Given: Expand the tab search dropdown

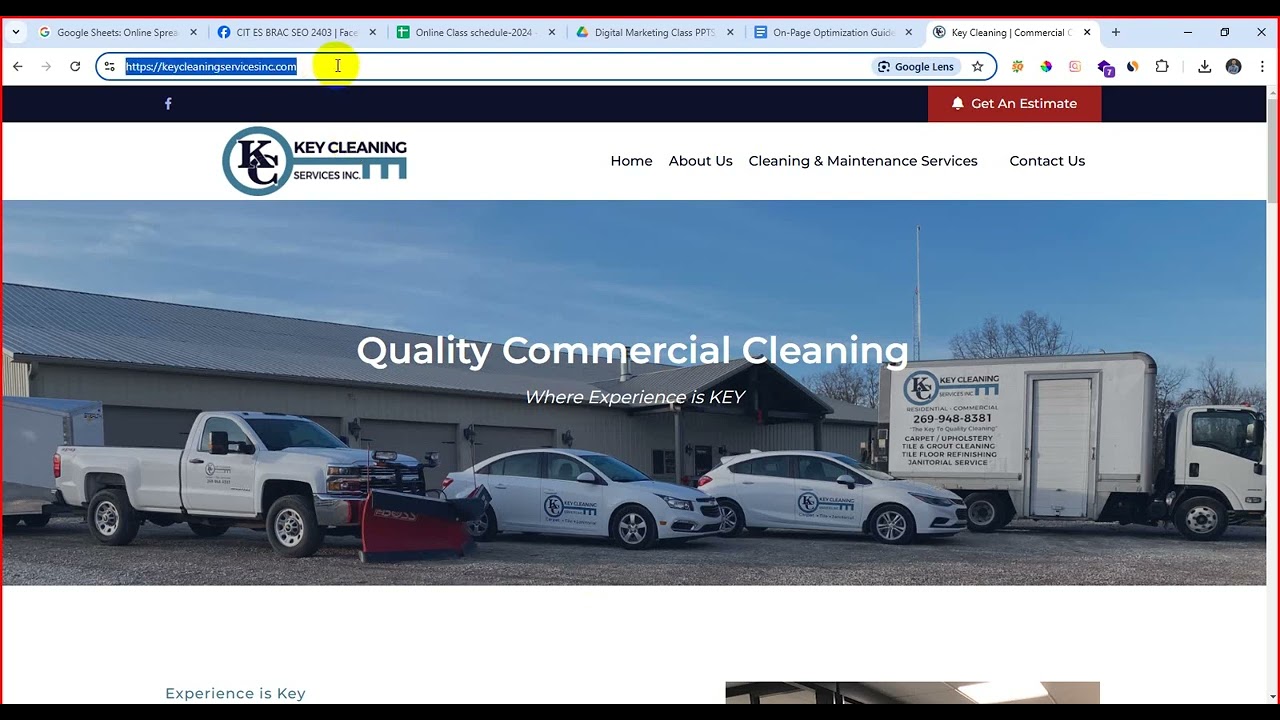Looking at the screenshot, I should 16,32.
